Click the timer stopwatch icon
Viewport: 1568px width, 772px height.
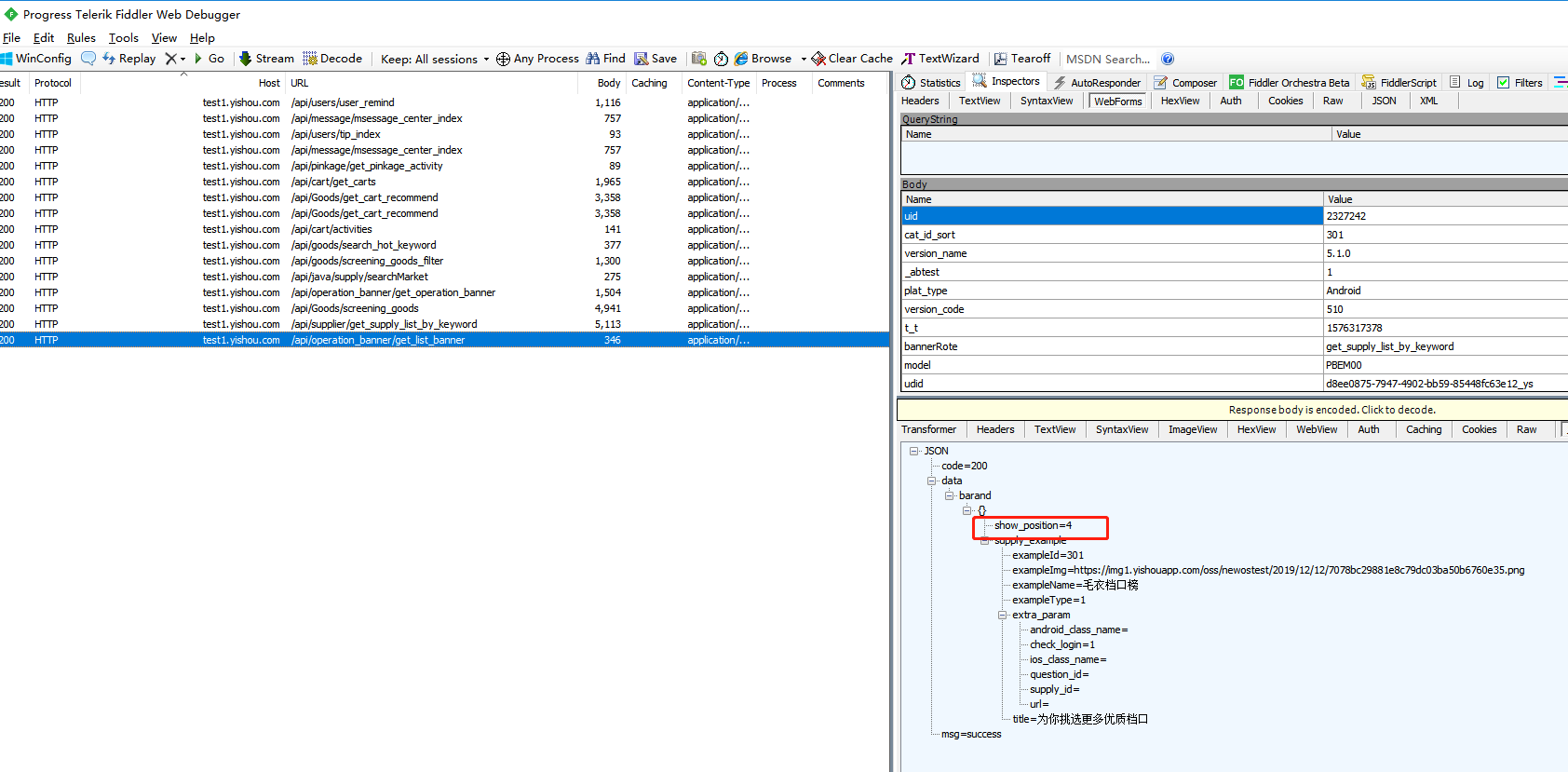721,59
